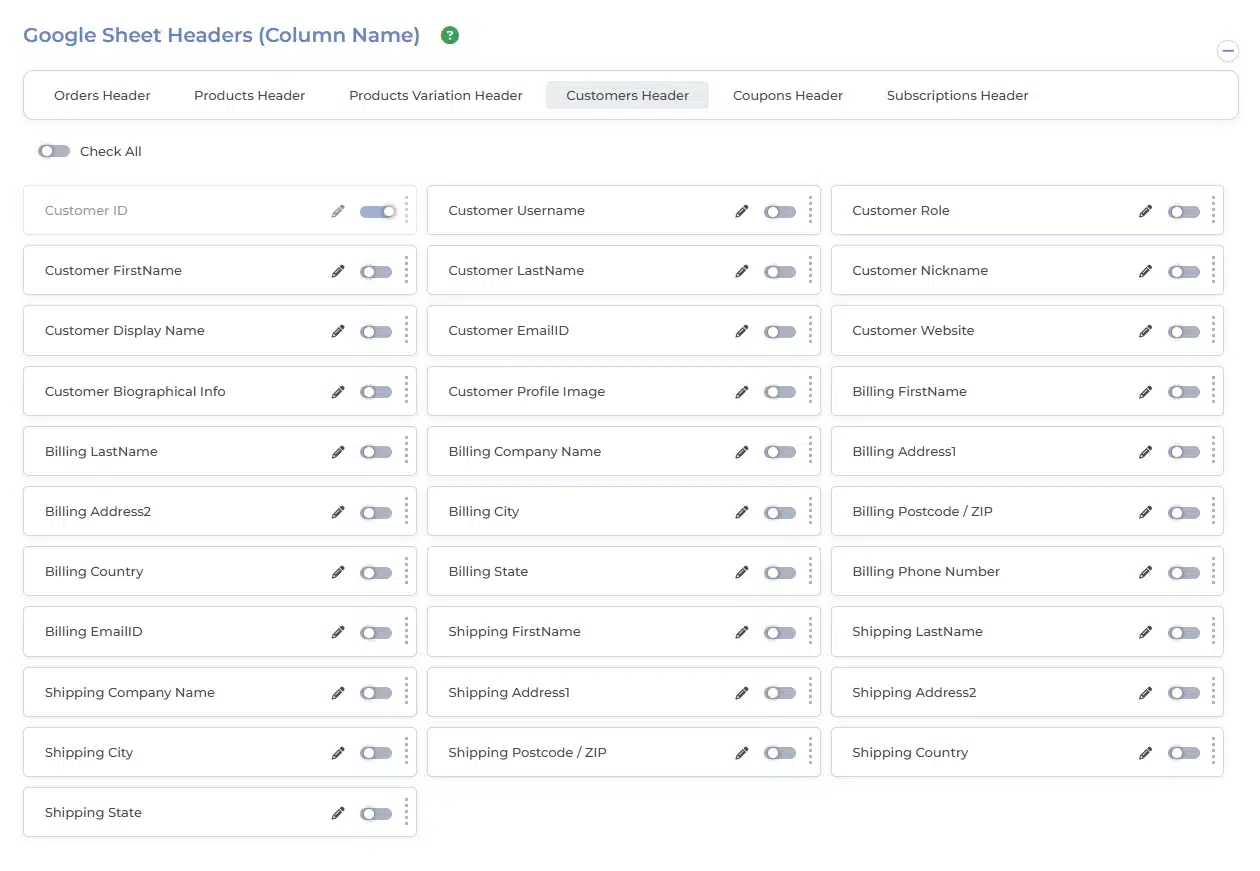The height and width of the screenshot is (871, 1260).
Task: Enable the Billing EmailID switch
Action: pyautogui.click(x=376, y=633)
